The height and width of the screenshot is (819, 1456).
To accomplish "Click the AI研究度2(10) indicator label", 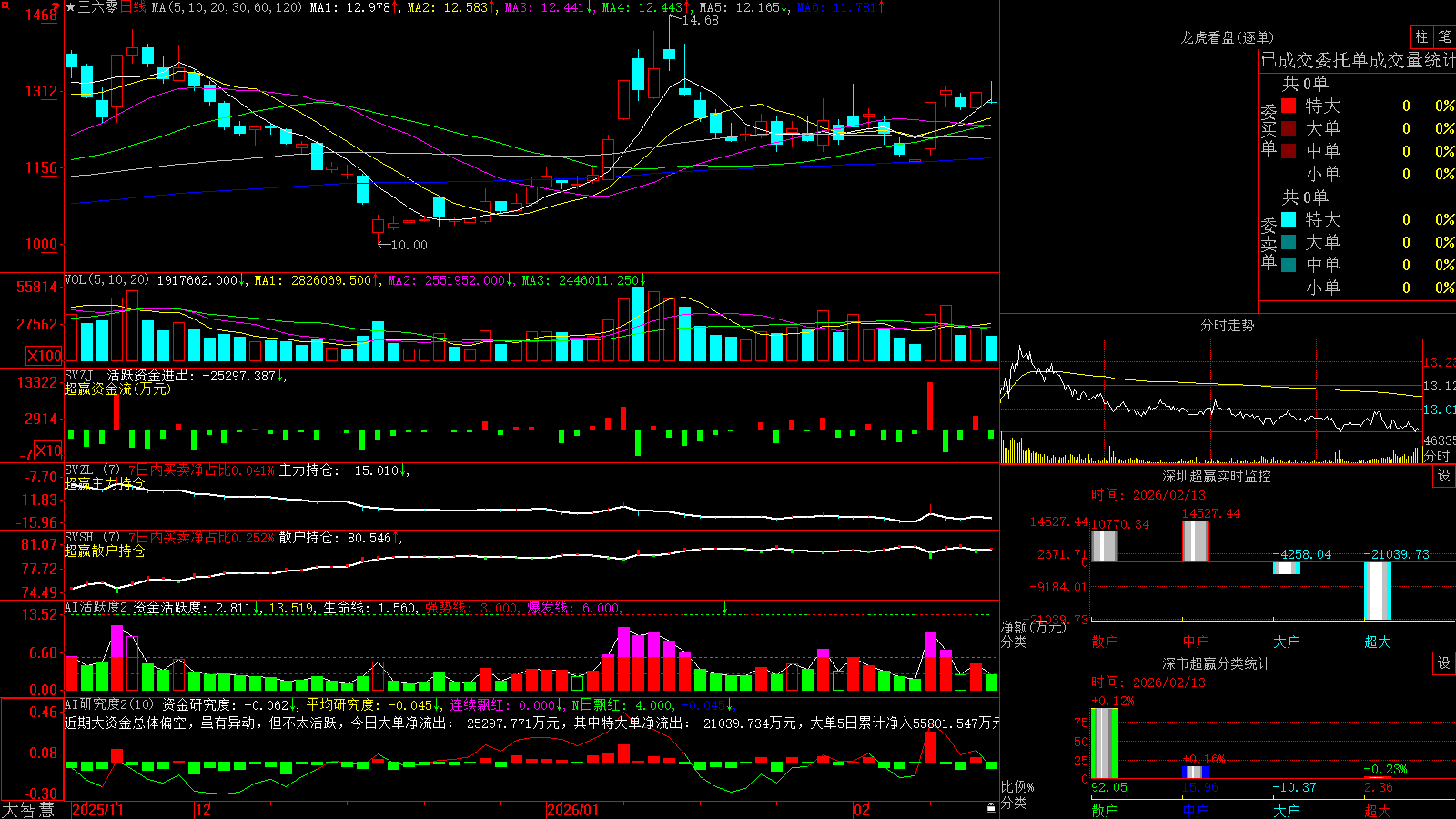I will click(x=110, y=704).
